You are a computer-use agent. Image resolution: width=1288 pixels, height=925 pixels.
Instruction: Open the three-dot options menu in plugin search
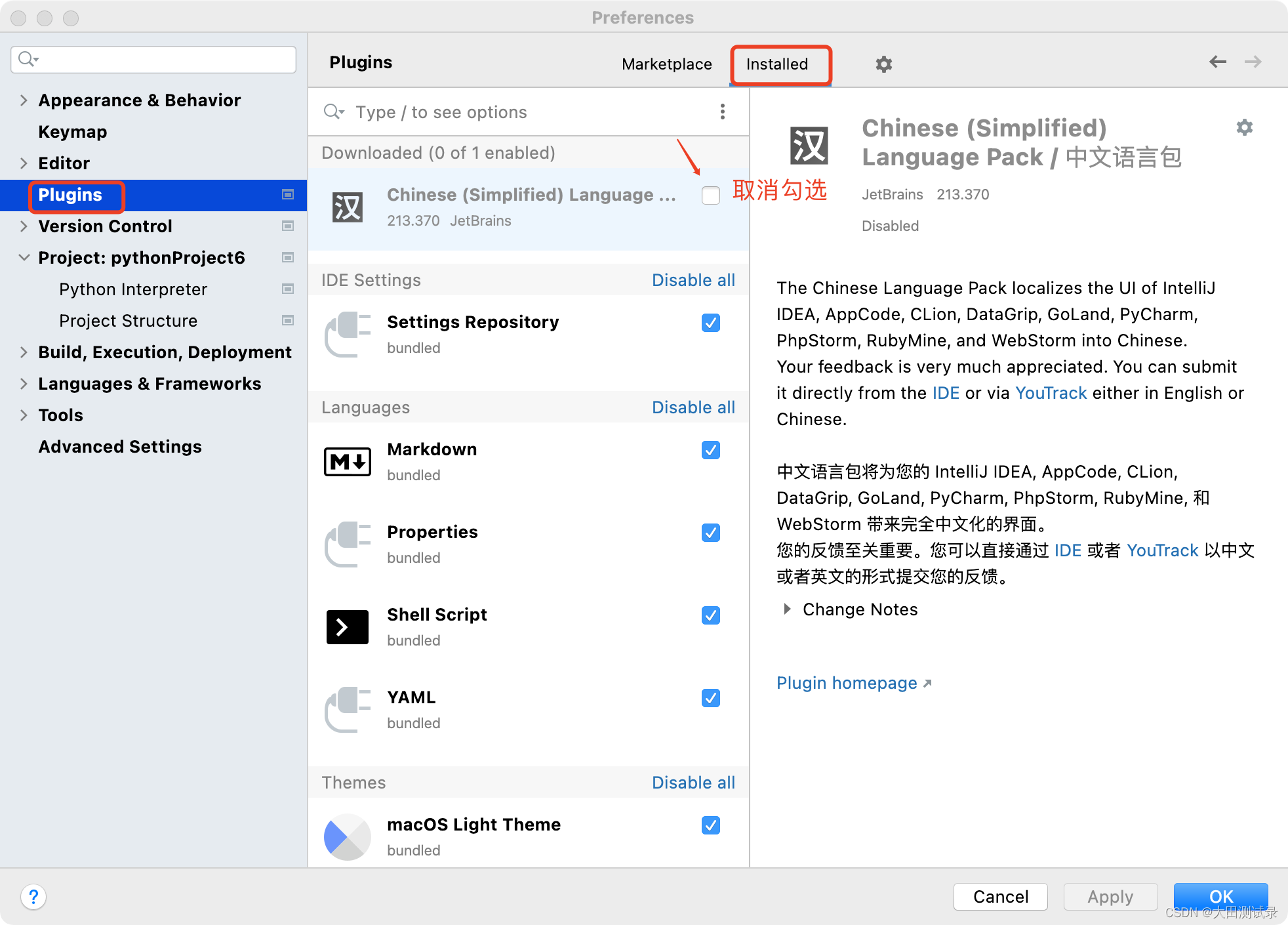[722, 112]
